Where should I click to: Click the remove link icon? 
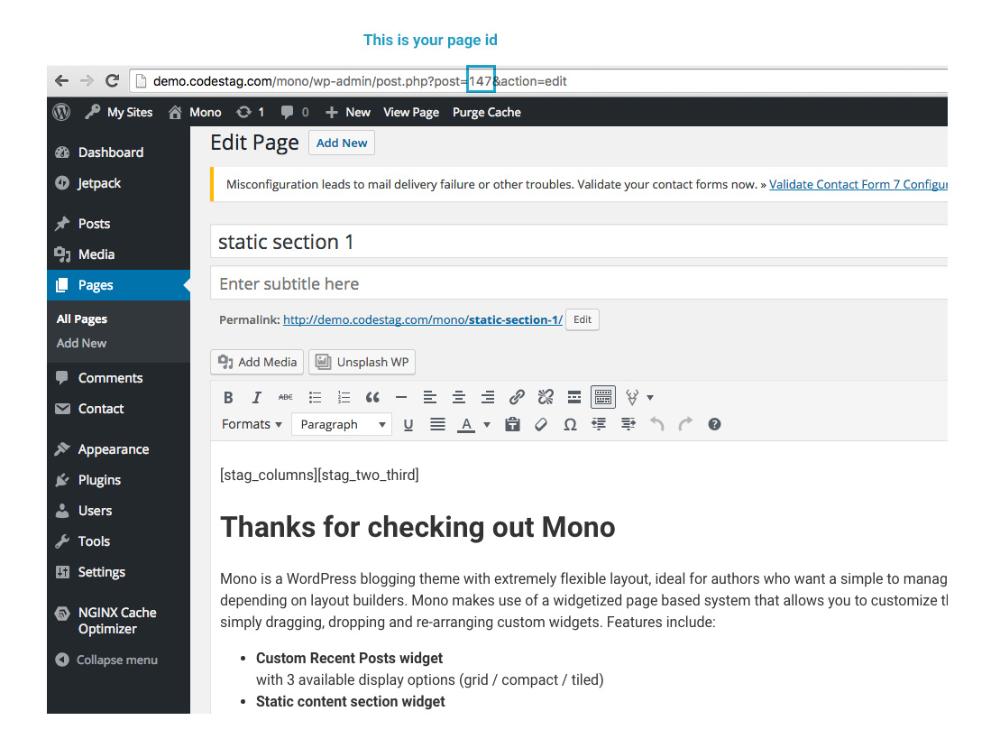545,398
